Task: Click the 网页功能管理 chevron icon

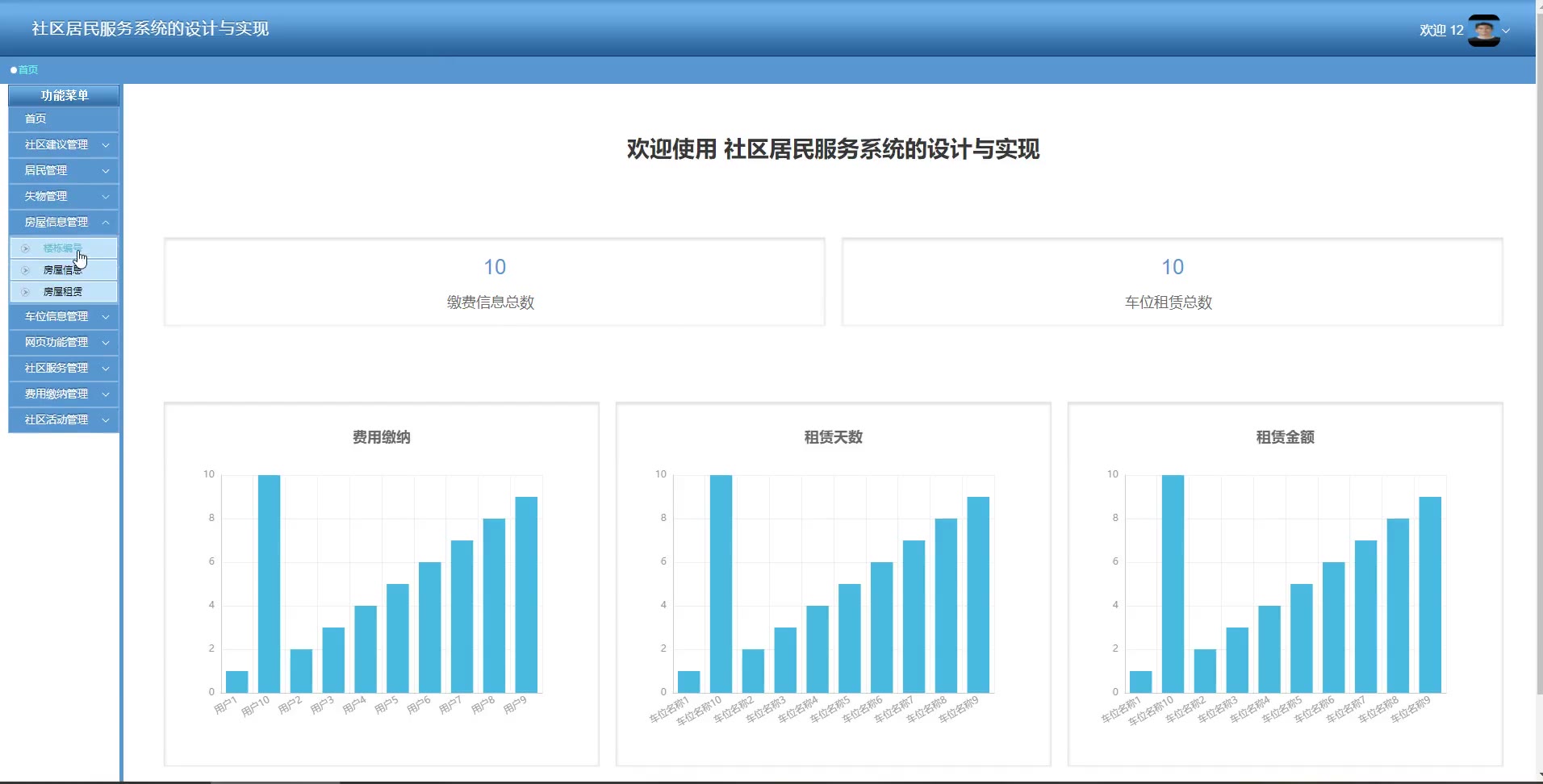Action: [106, 343]
